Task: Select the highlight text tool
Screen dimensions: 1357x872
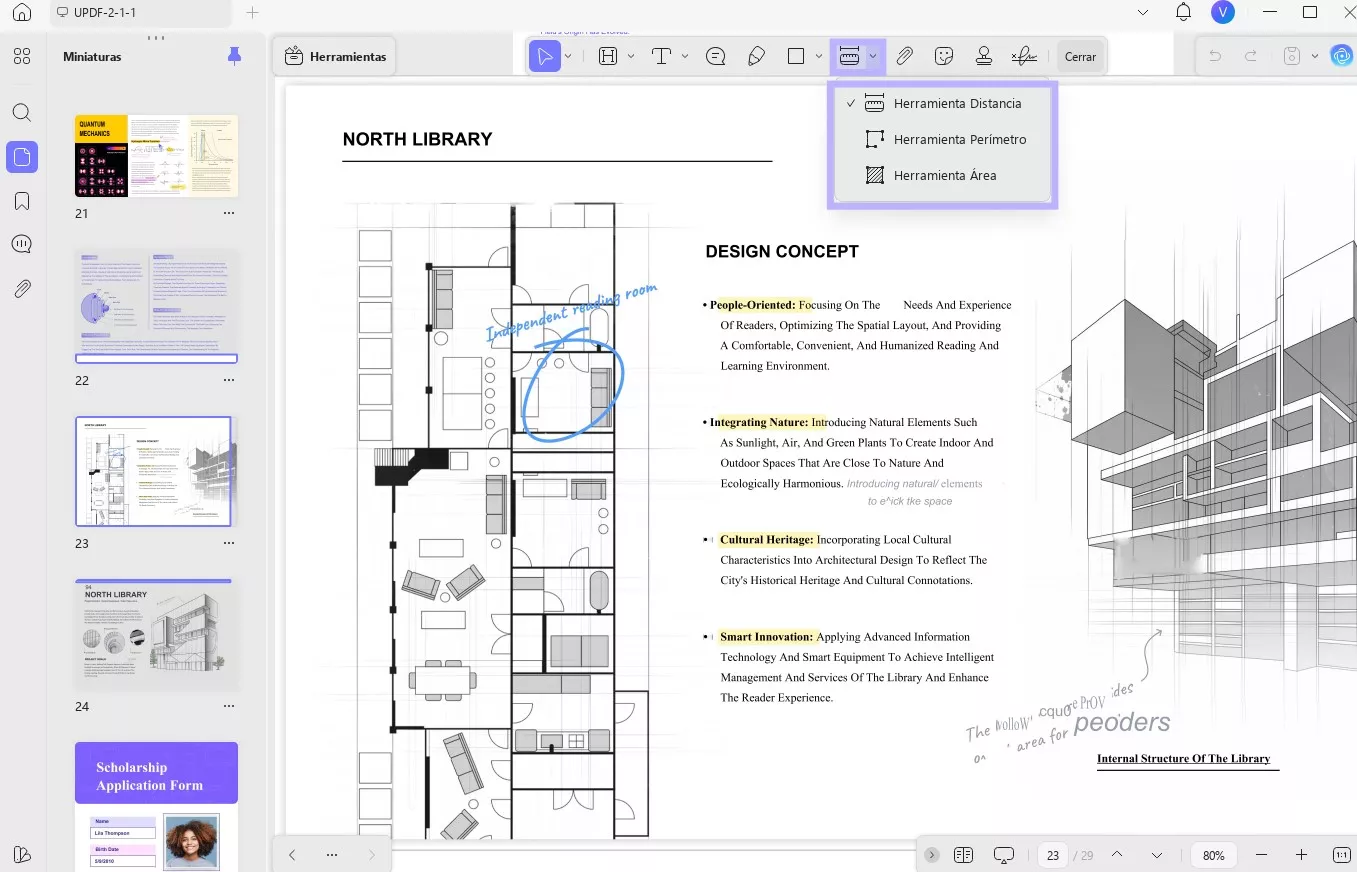Action: click(608, 57)
